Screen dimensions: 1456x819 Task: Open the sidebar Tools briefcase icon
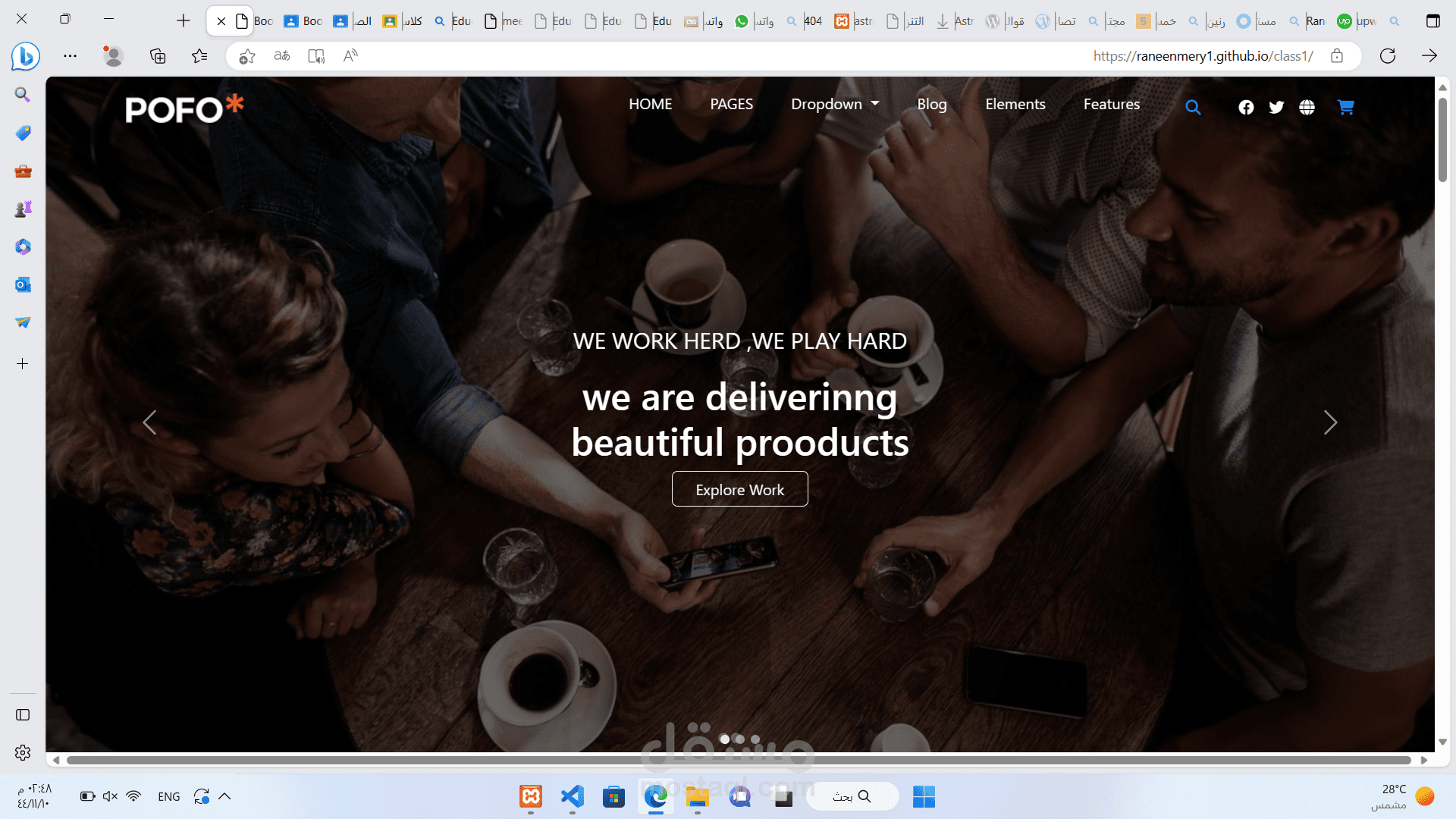pyautogui.click(x=23, y=171)
